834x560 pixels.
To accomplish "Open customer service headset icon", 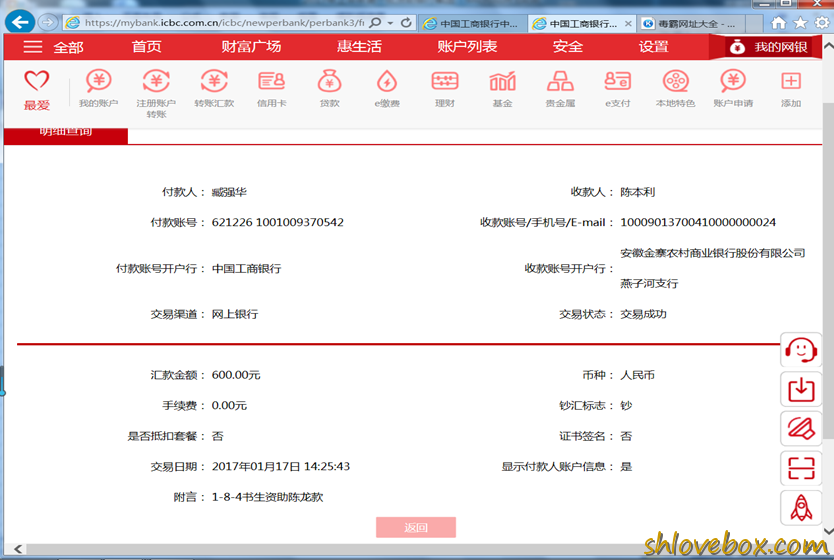I will tap(801, 350).
